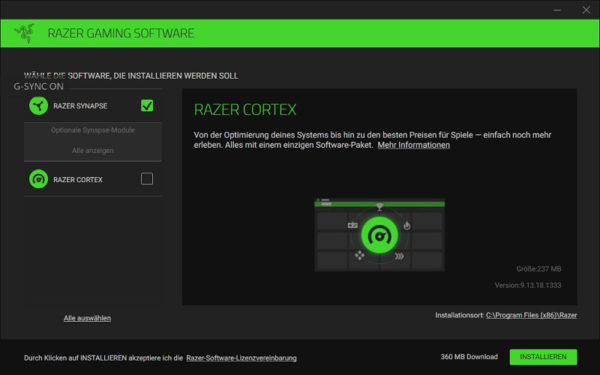Click the gamepad icon in Cortex preview
This screenshot has height=375, width=600.
click(x=352, y=225)
